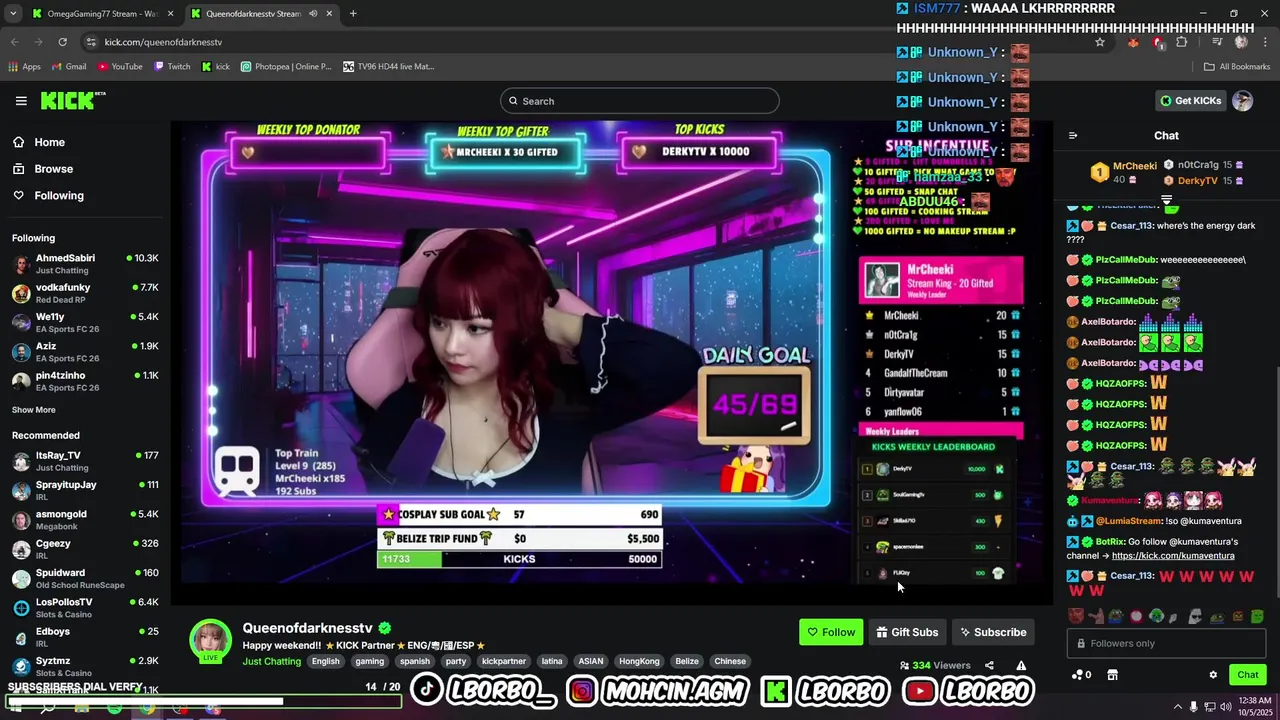Screen dimensions: 1280x720
Task: Open LosPollosTV recommended channel
Action: [85, 608]
